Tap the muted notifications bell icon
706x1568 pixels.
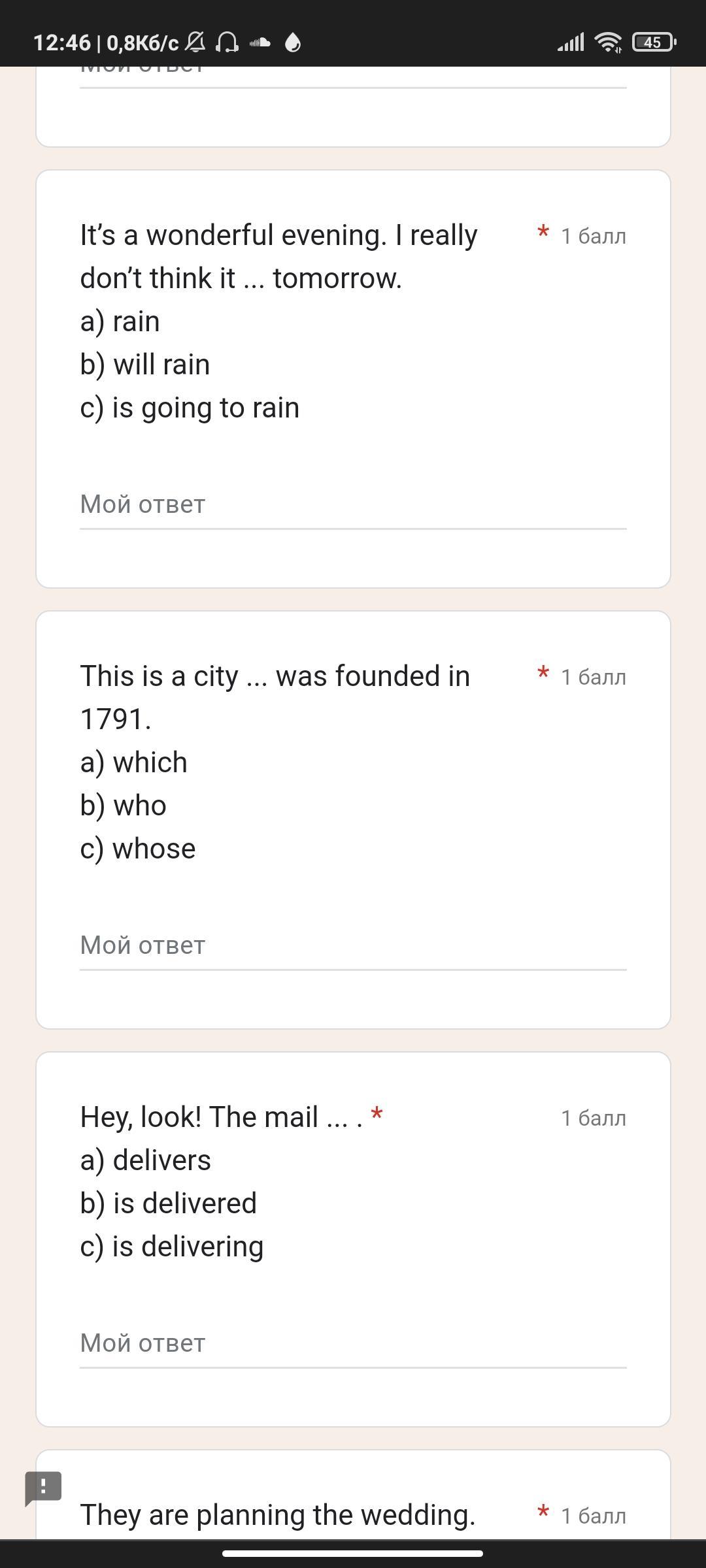tap(195, 42)
